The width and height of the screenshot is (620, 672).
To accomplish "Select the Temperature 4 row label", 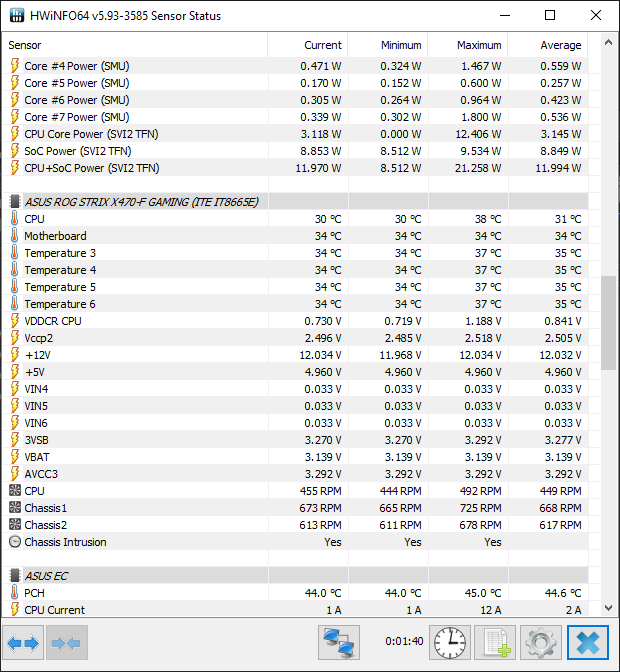I will 60,270.
